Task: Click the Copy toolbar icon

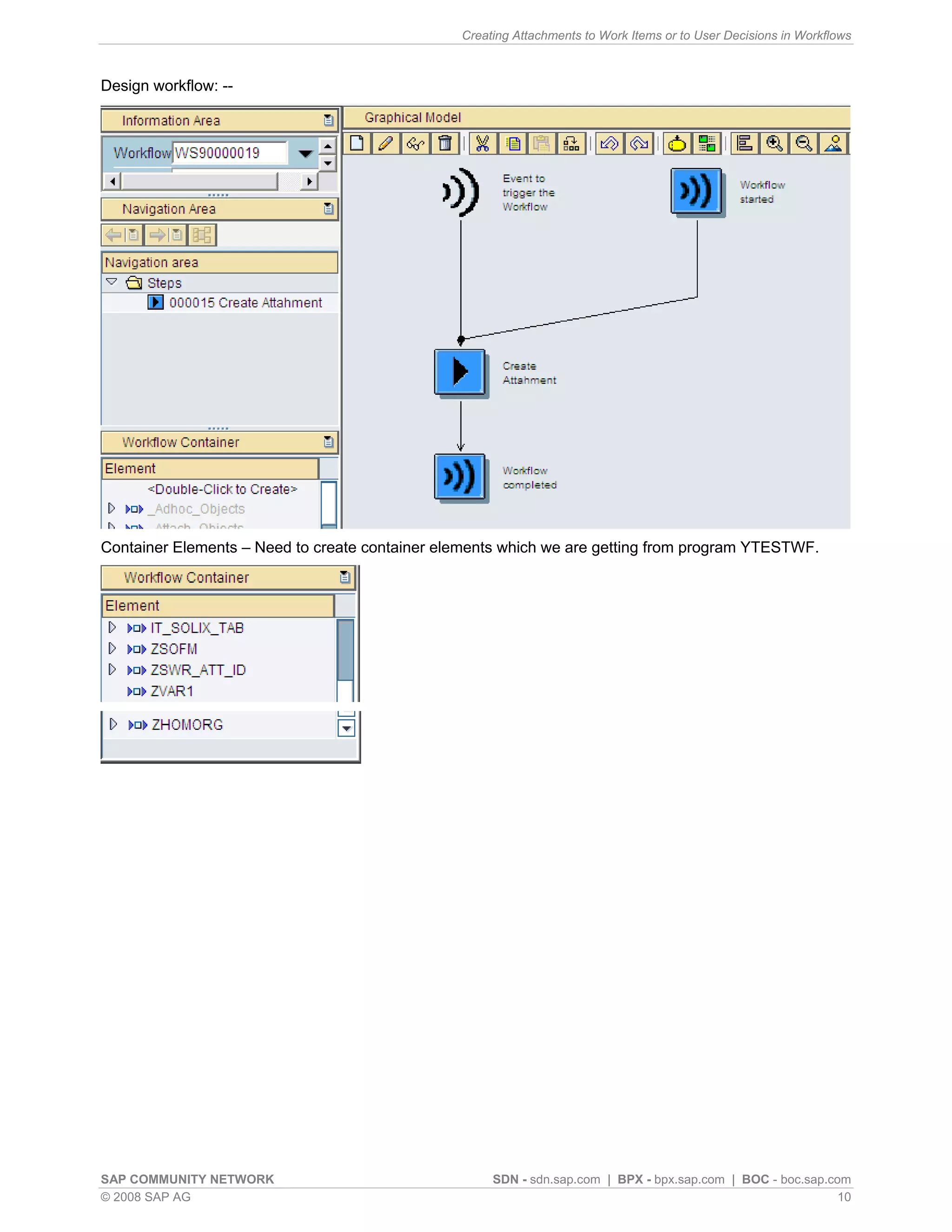Action: (x=513, y=144)
